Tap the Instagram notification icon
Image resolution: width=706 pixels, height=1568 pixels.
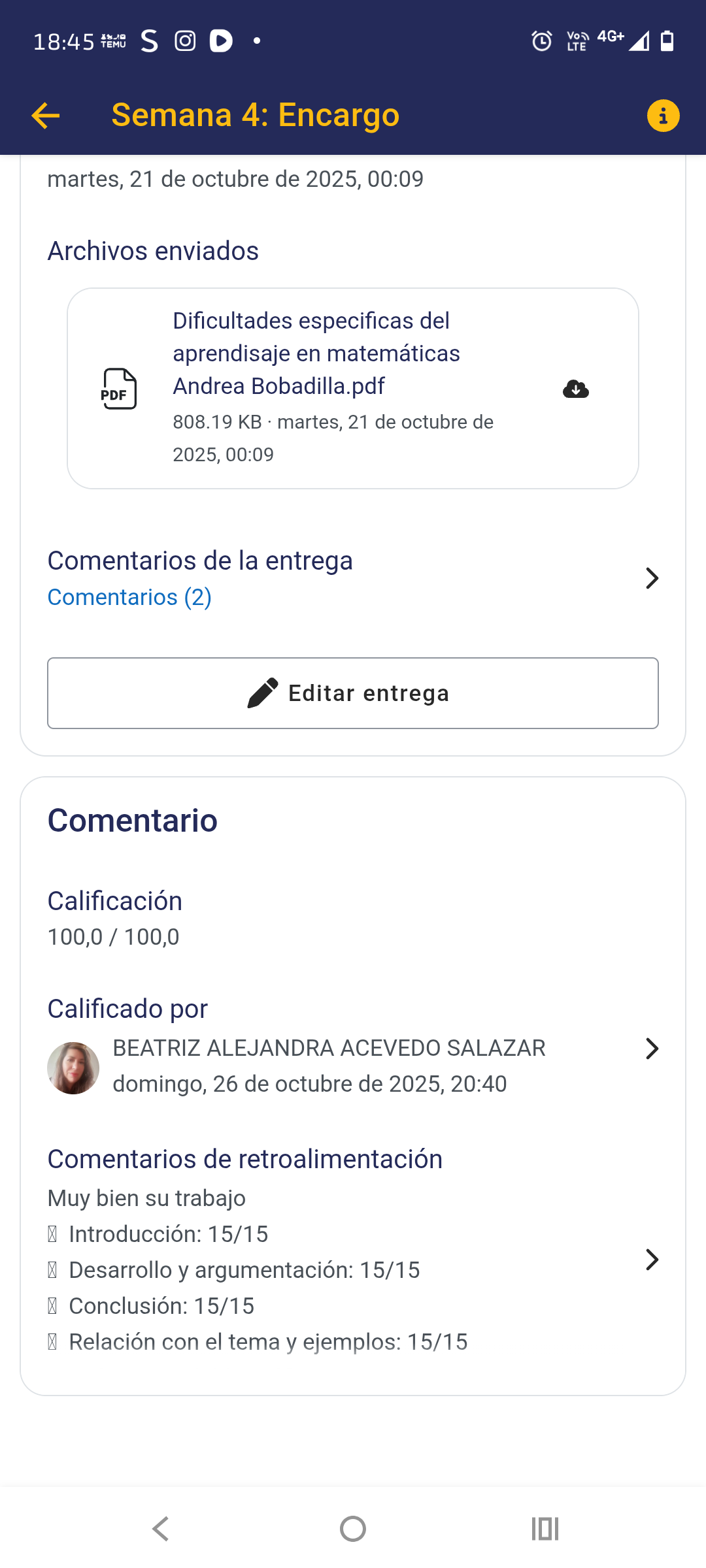[185, 41]
